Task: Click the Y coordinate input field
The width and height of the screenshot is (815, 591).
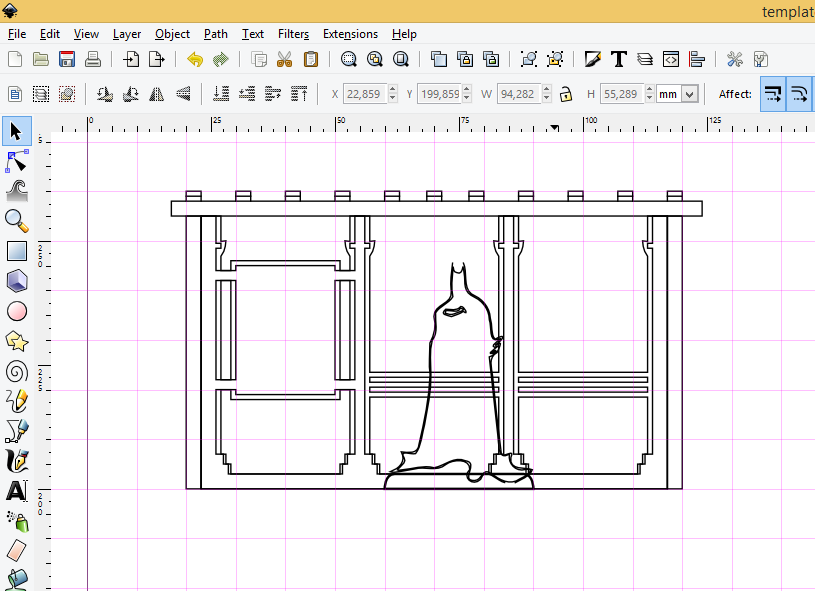Action: pyautogui.click(x=440, y=94)
